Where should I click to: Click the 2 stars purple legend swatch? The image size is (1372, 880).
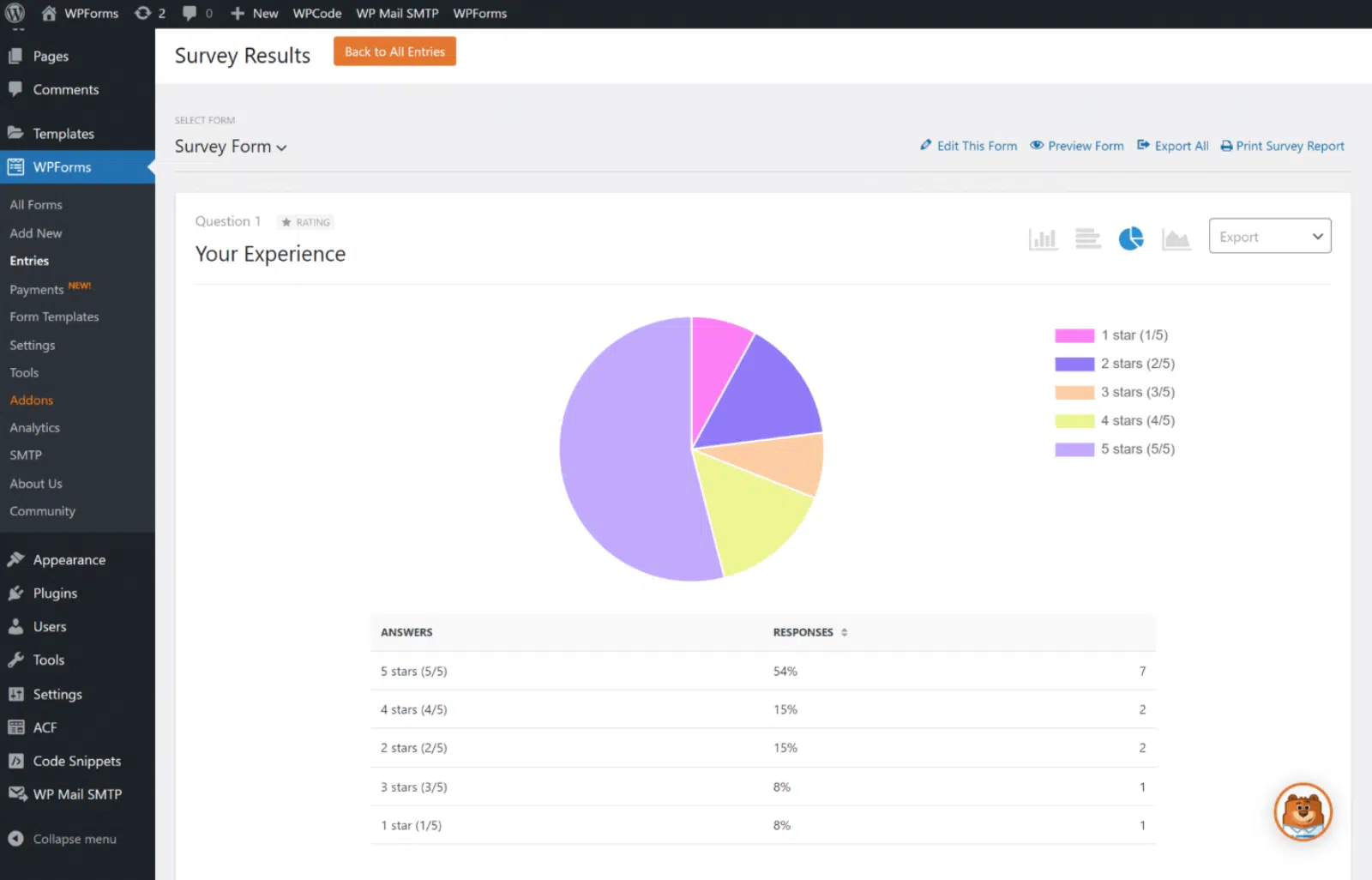click(1074, 364)
